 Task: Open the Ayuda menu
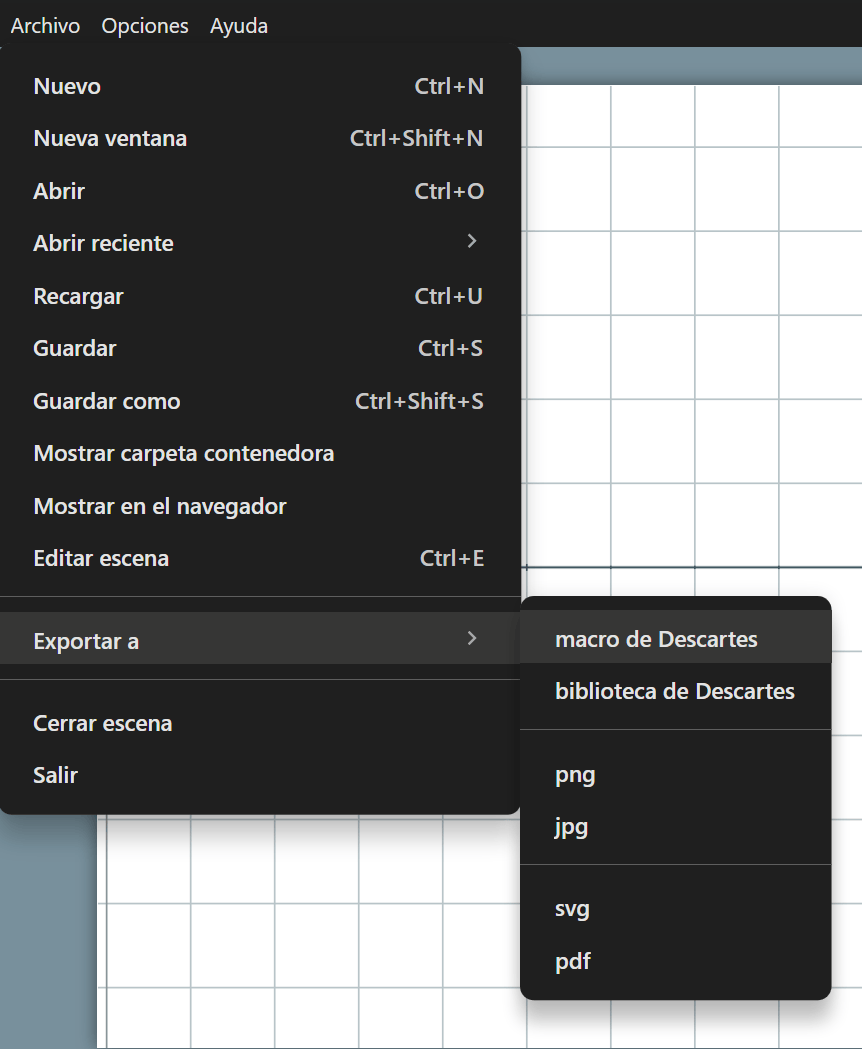[x=239, y=26]
